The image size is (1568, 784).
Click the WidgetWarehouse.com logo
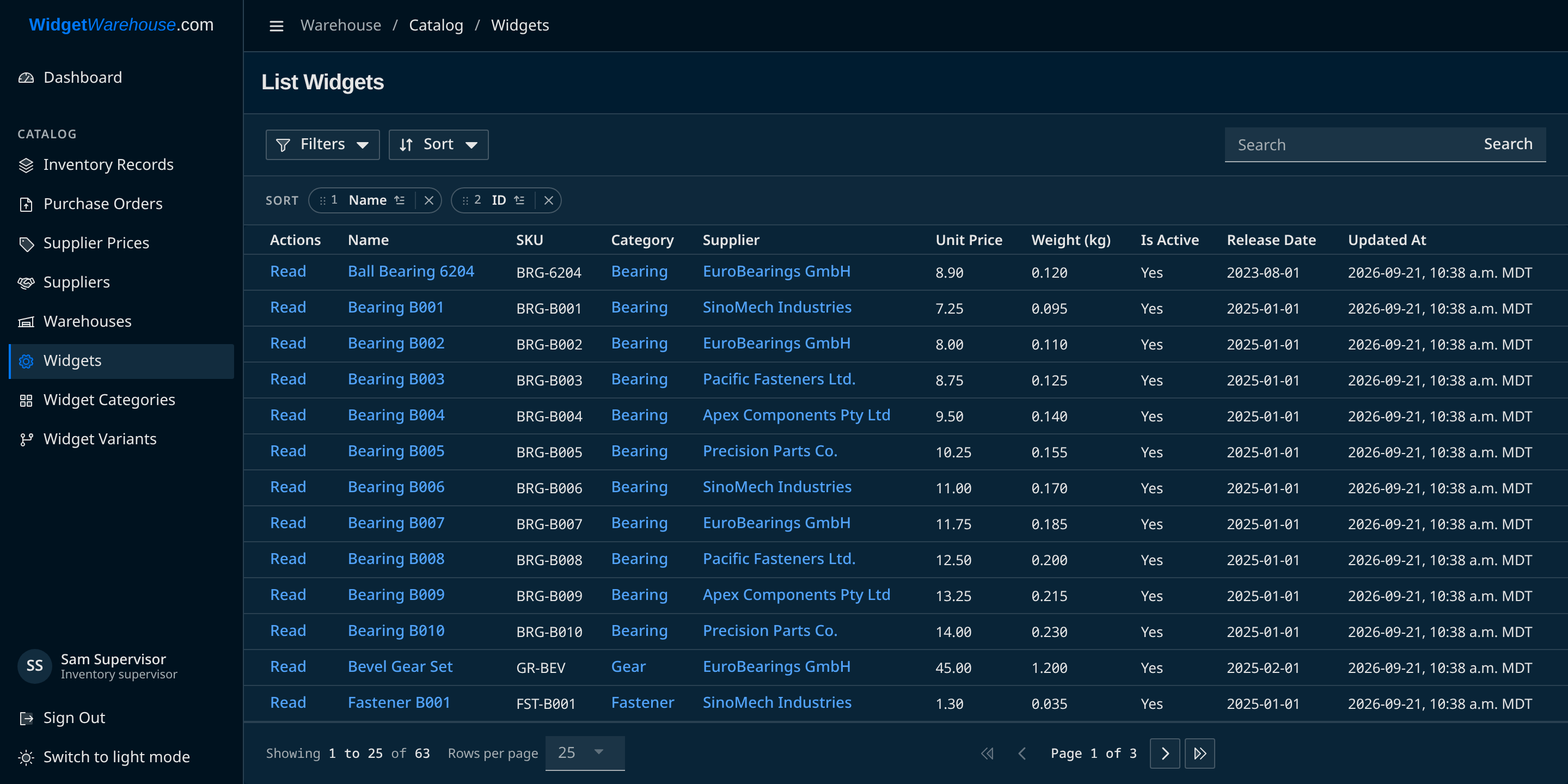point(121,25)
